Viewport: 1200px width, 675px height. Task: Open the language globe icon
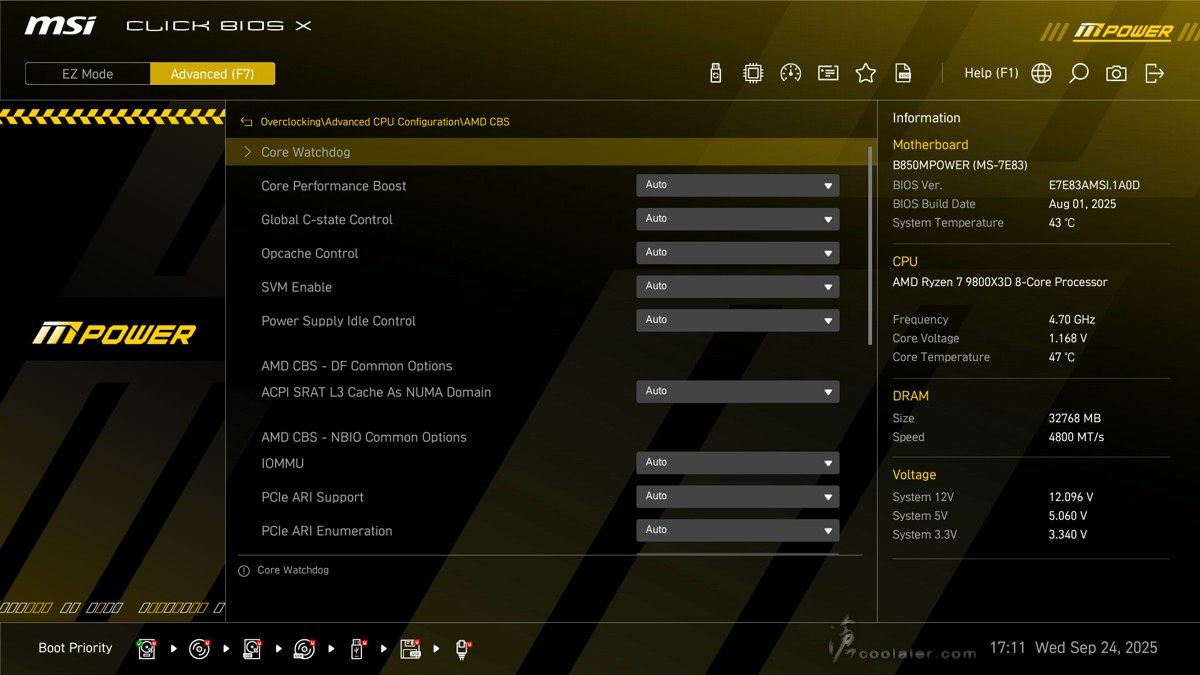(1041, 73)
